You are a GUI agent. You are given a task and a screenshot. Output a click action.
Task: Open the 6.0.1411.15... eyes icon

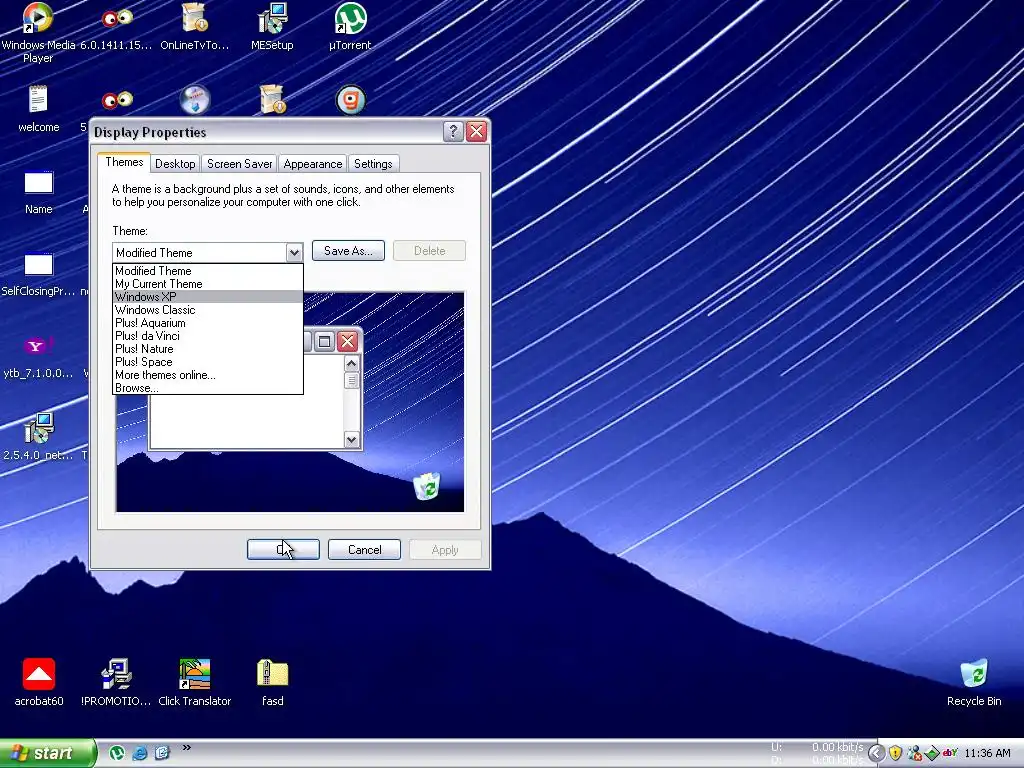117,27
